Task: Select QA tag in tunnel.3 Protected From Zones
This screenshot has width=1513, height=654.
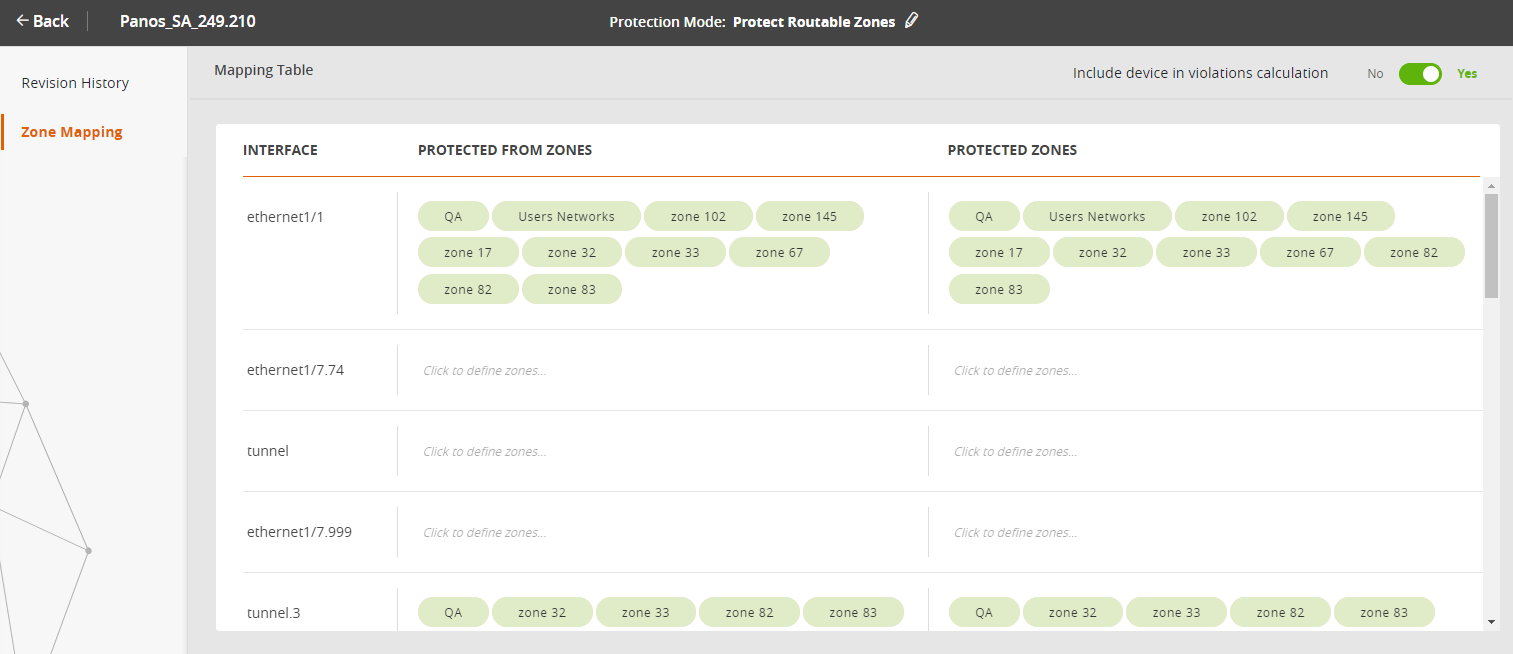Action: click(x=453, y=613)
